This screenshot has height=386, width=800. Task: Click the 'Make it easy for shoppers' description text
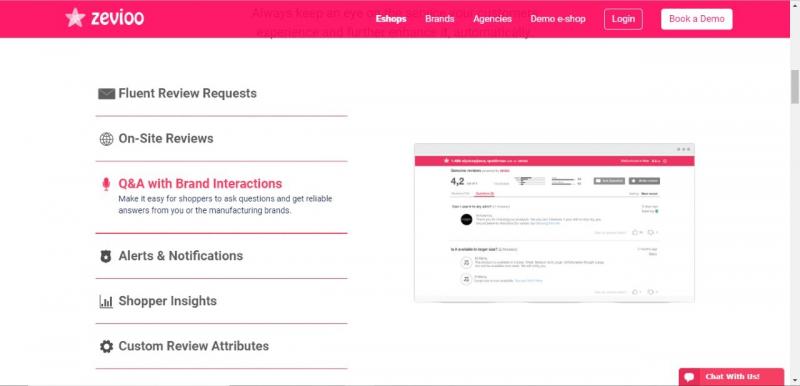pyautogui.click(x=225, y=204)
